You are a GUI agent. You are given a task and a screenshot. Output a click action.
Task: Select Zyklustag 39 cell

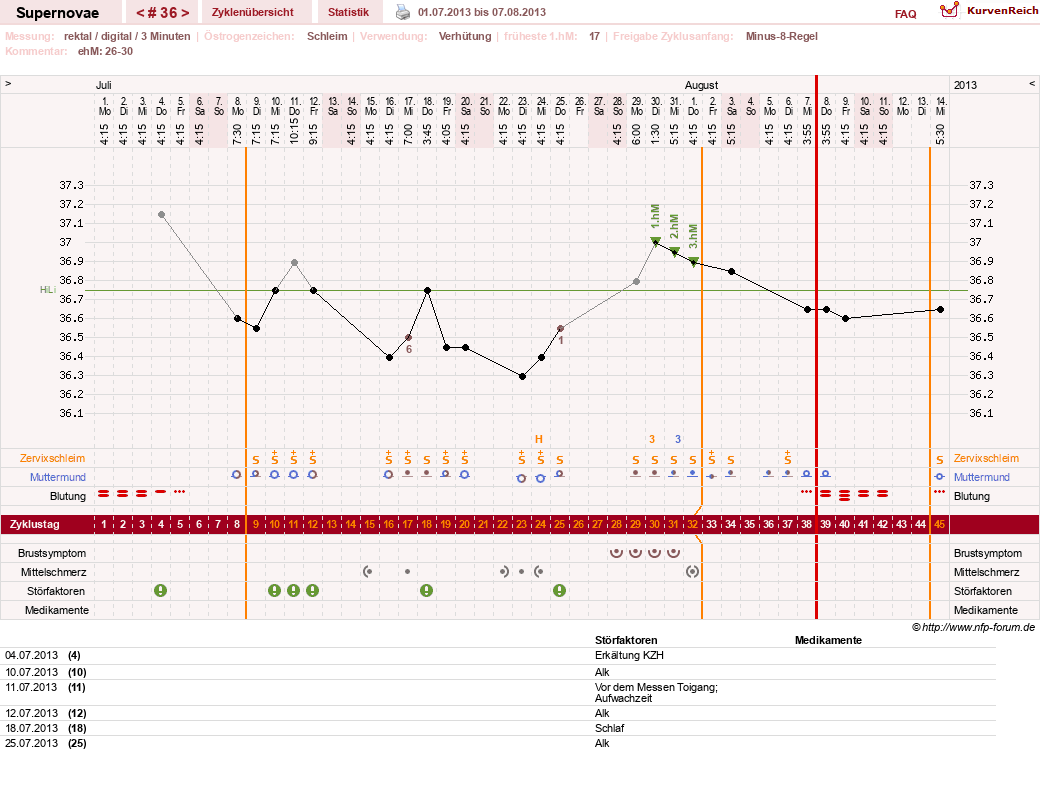click(x=826, y=524)
